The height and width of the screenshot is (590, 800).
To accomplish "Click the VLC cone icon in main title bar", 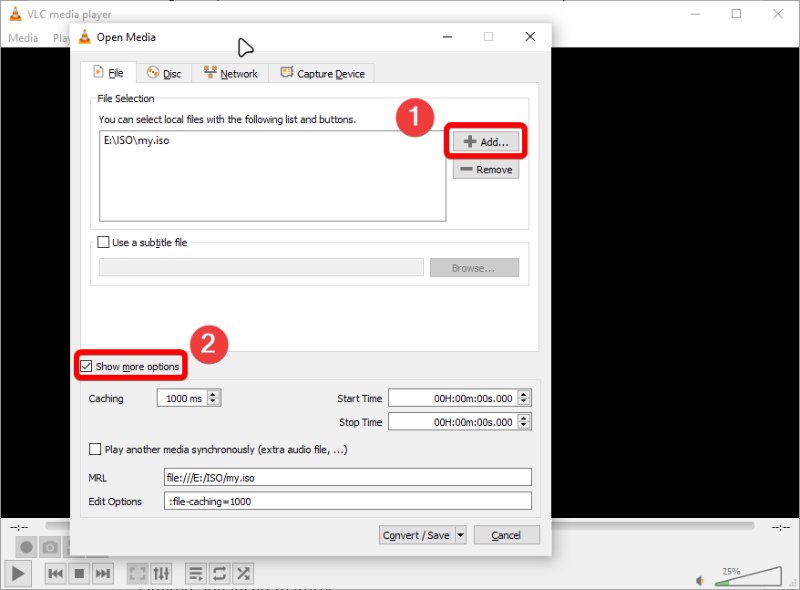I will point(16,14).
